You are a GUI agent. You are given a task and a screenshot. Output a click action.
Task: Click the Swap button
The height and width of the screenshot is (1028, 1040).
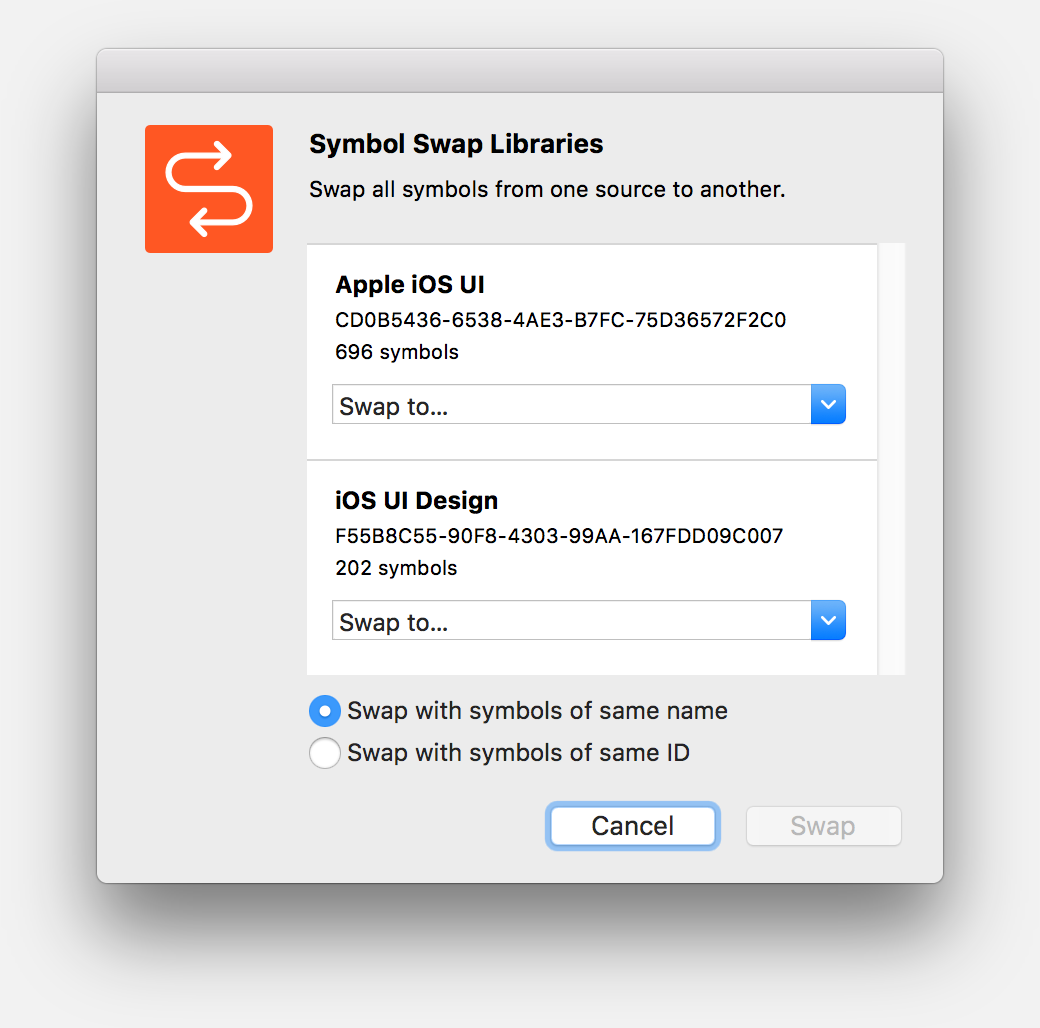click(x=823, y=826)
